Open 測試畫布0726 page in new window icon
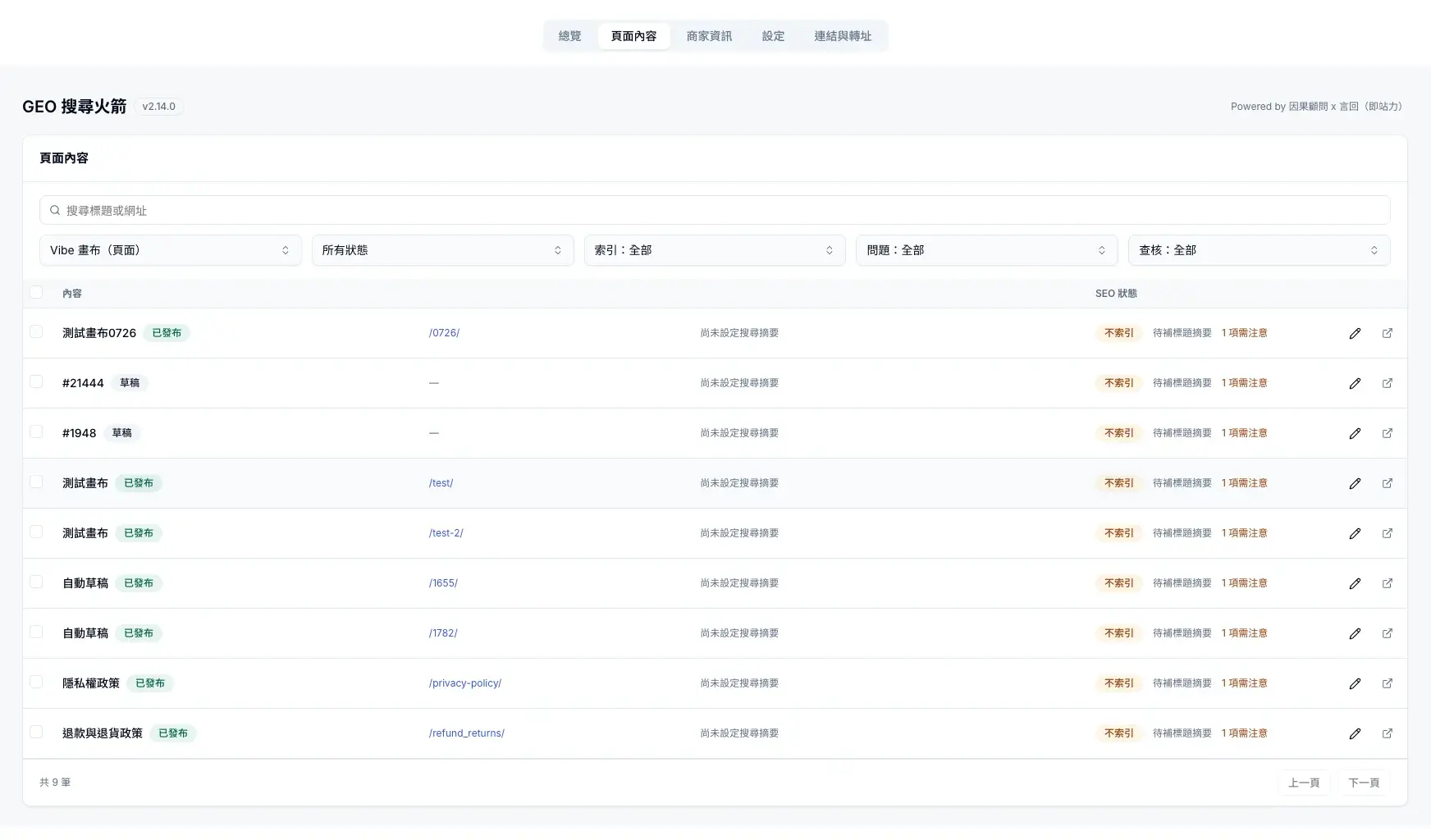Viewport: 1431px width, 840px height. point(1387,333)
